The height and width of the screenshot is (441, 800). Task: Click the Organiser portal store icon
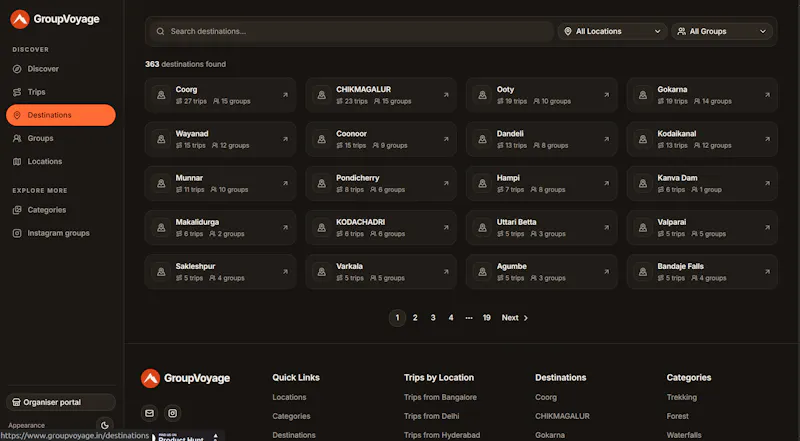click(x=16, y=402)
